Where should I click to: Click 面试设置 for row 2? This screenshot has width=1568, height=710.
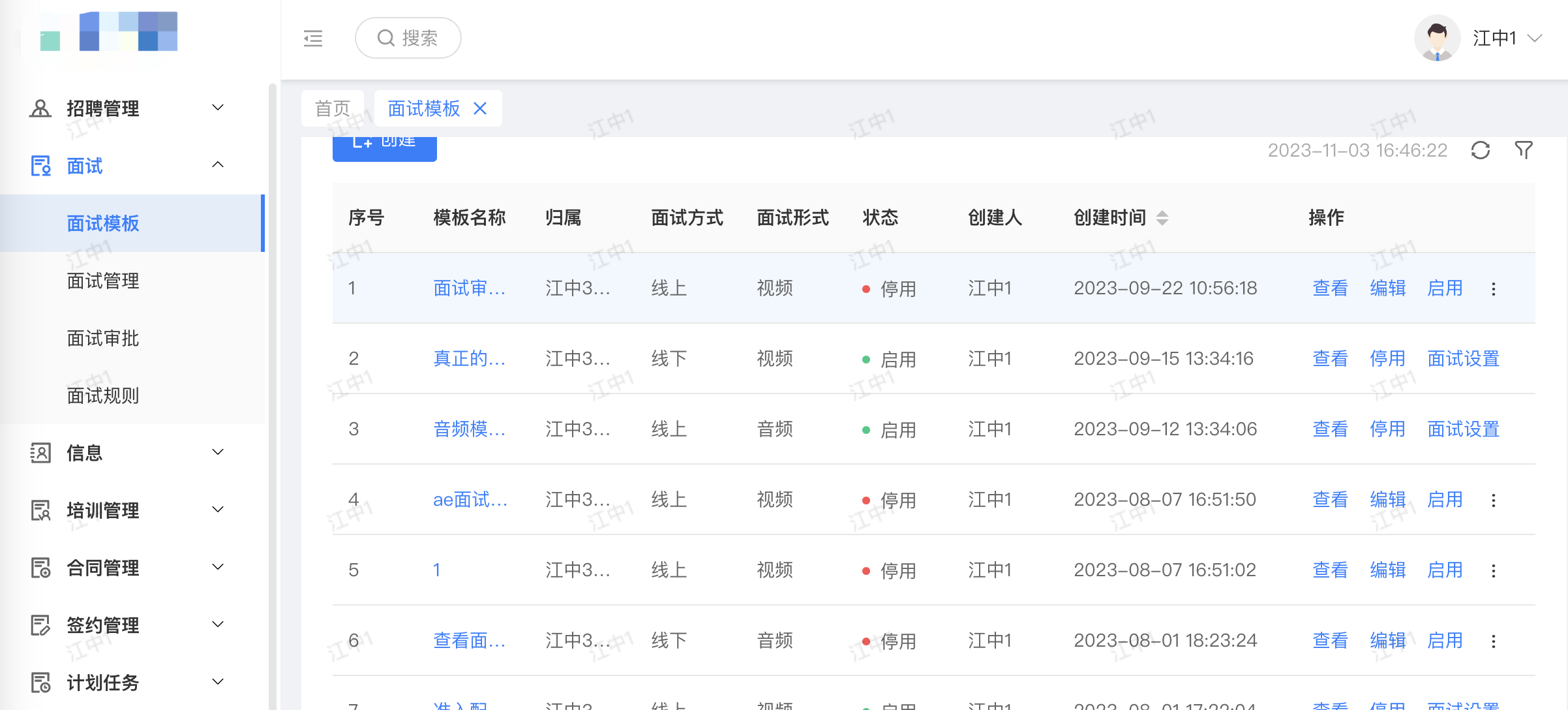pos(1464,358)
